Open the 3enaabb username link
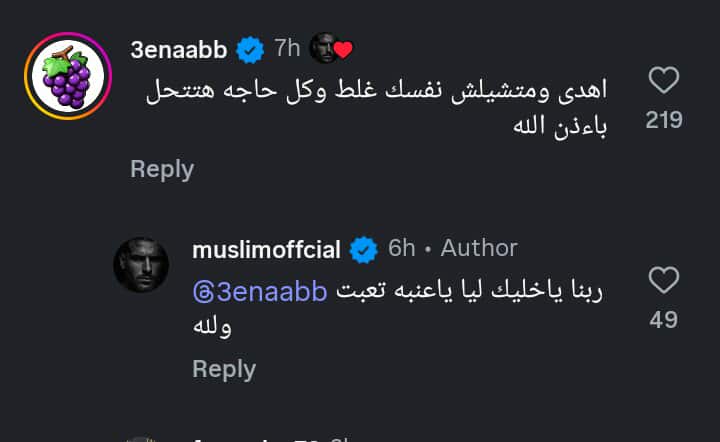 (179, 48)
